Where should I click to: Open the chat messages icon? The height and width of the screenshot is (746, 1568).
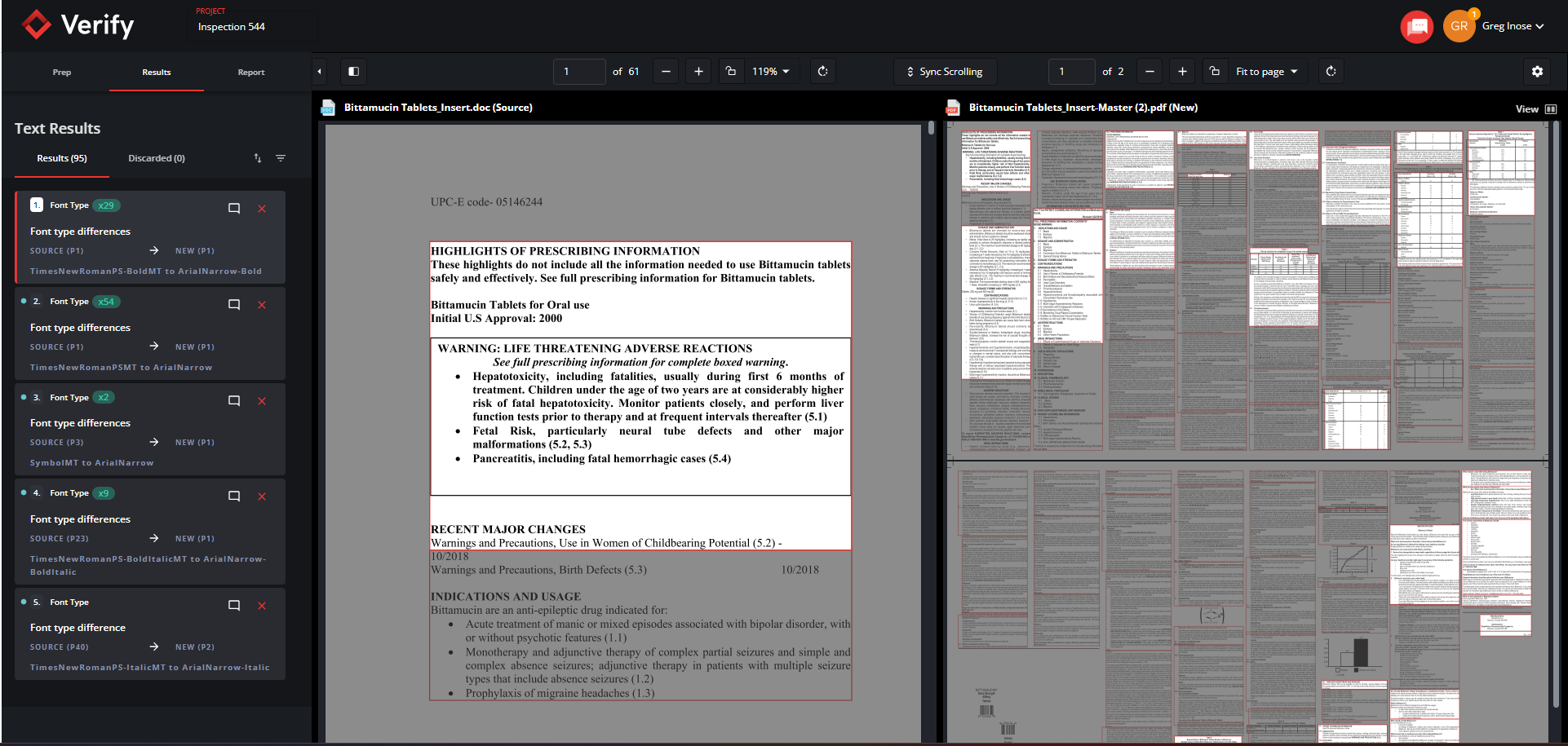1417,26
